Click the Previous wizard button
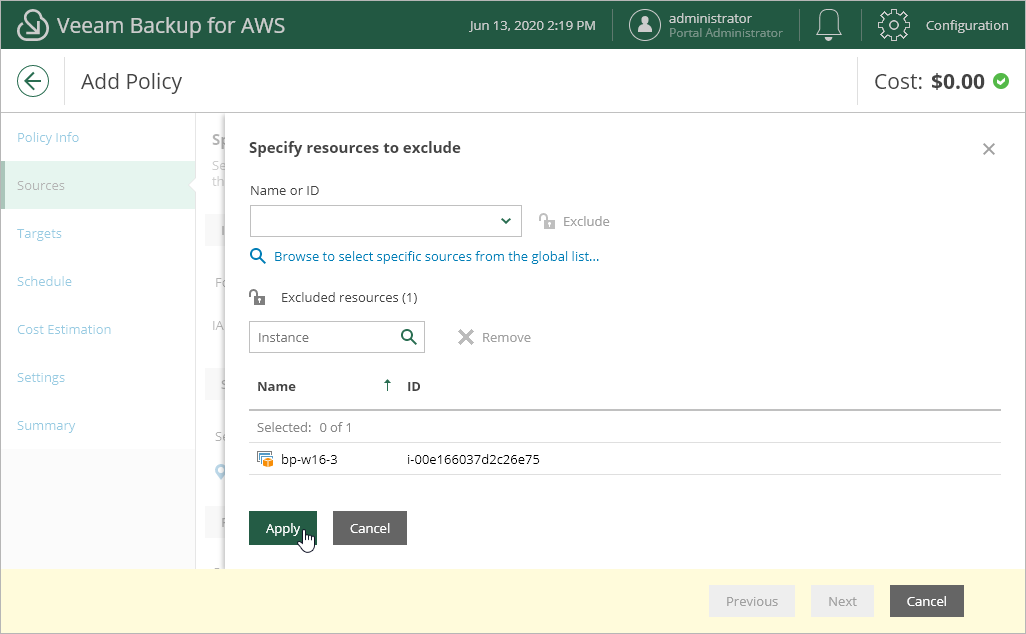This screenshot has width=1026, height=634. click(752, 601)
